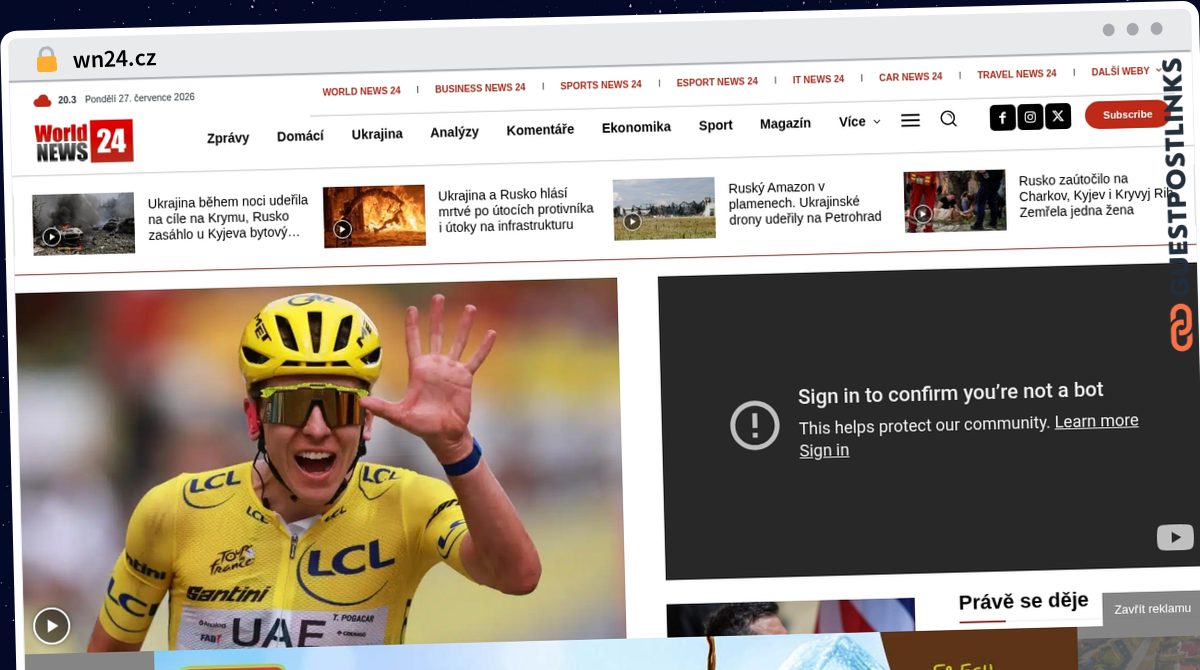Screen dimensions: 1200x670
Task: Open headline Ruský Amazon v plamenech
Action: 805,202
